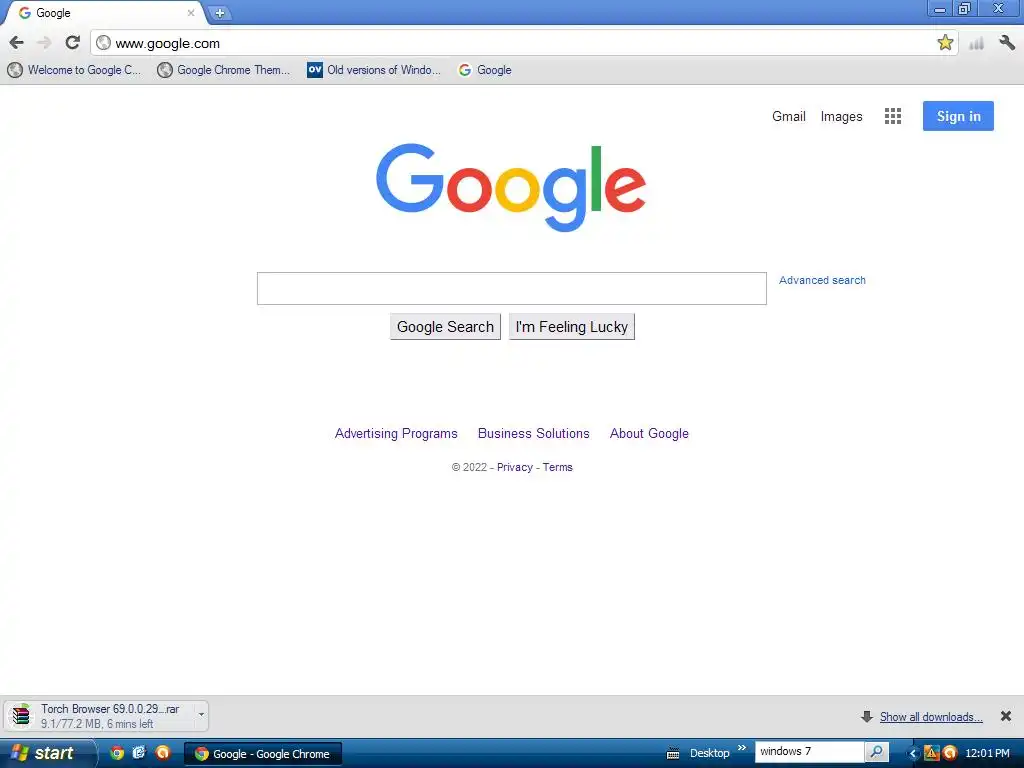
Task: Open the wrench settings menu
Action: pos(1006,43)
